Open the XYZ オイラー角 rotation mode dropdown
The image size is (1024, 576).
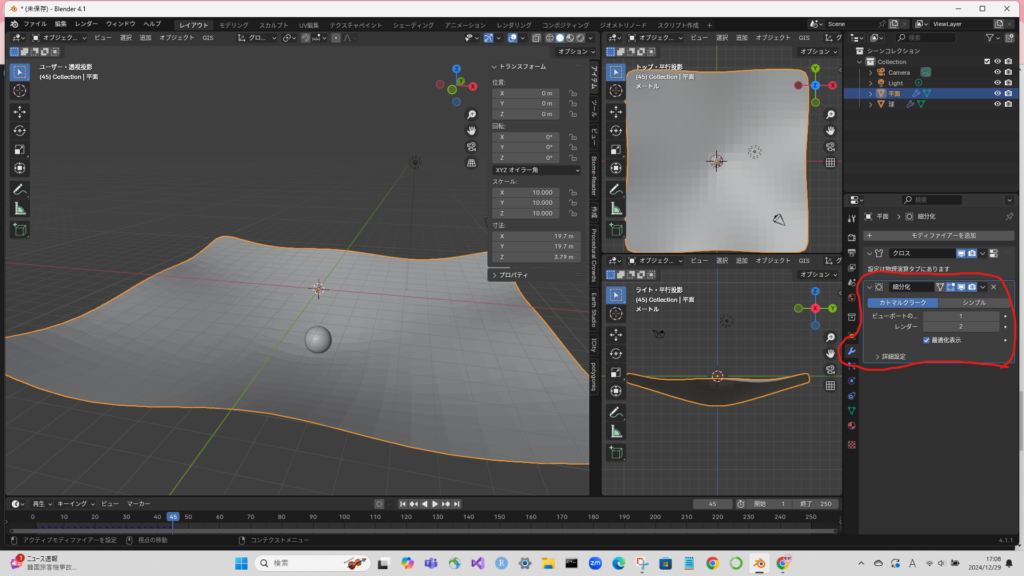click(536, 170)
